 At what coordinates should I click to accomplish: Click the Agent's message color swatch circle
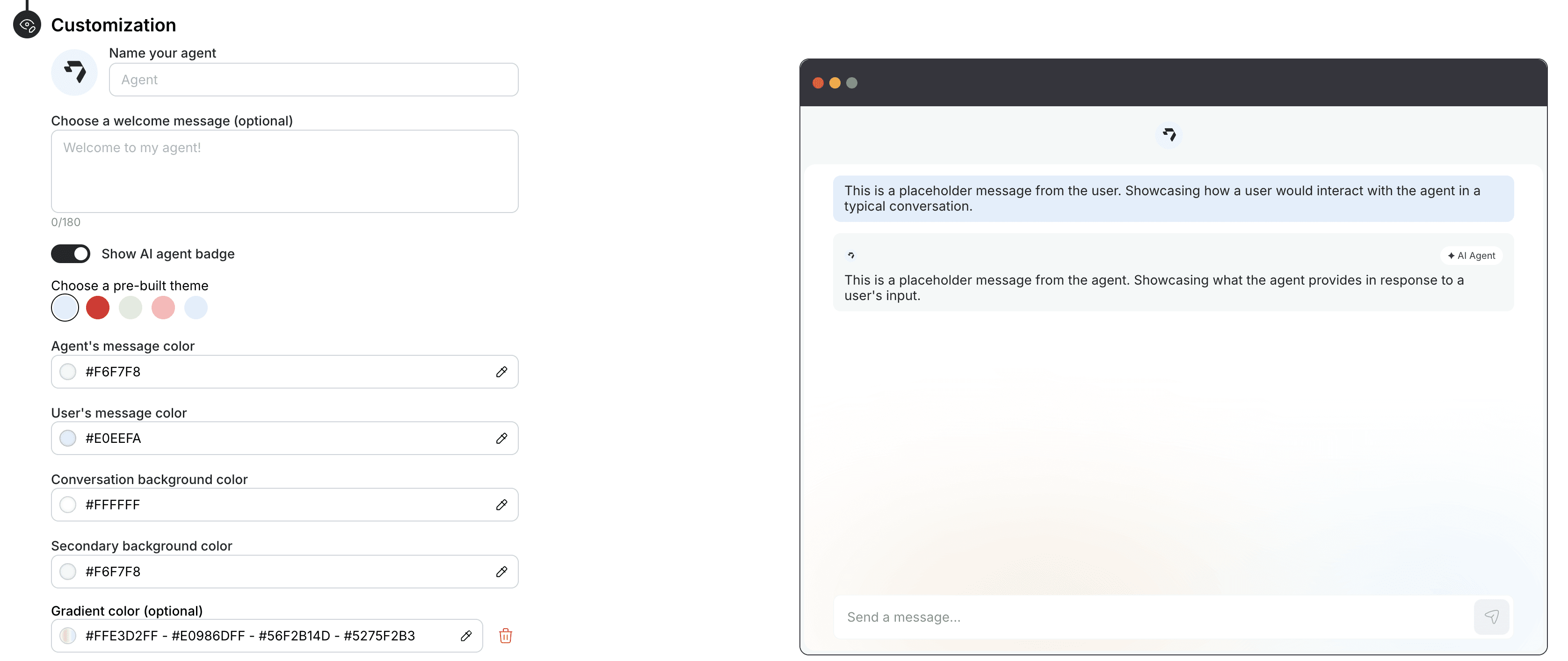(68, 372)
